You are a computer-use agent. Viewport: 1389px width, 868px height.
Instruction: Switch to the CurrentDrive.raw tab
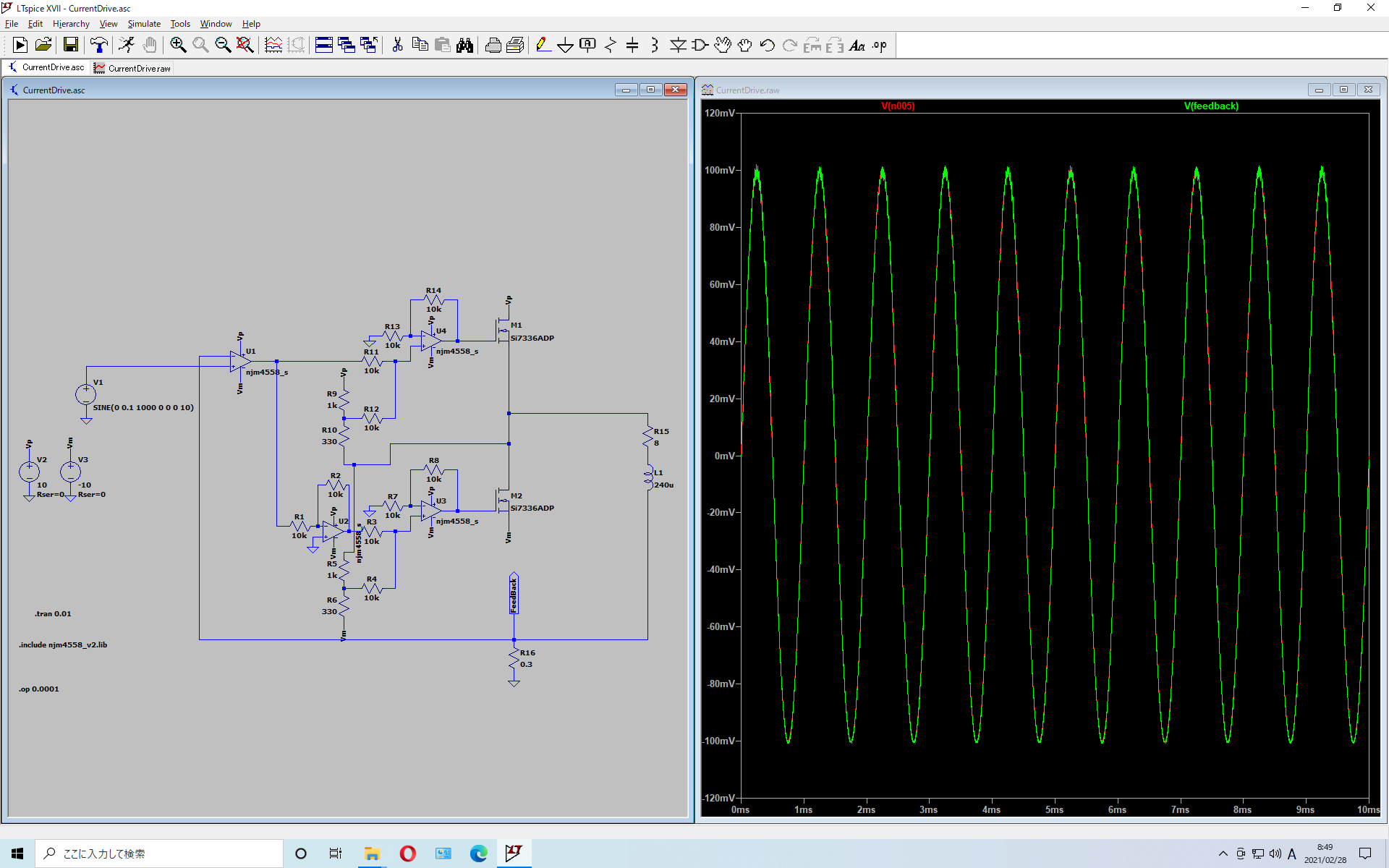132,68
